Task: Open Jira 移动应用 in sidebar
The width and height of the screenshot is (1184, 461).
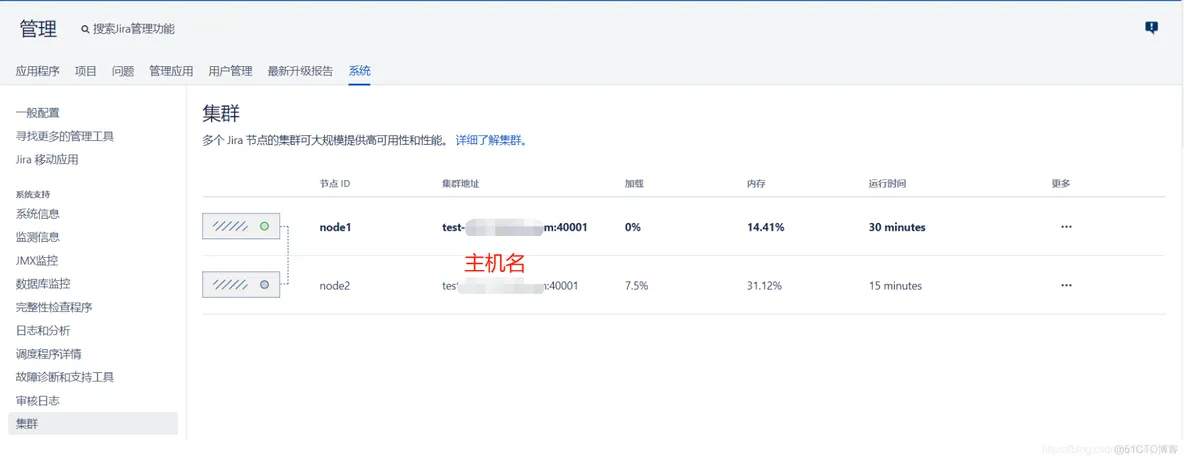Action: pos(47,159)
